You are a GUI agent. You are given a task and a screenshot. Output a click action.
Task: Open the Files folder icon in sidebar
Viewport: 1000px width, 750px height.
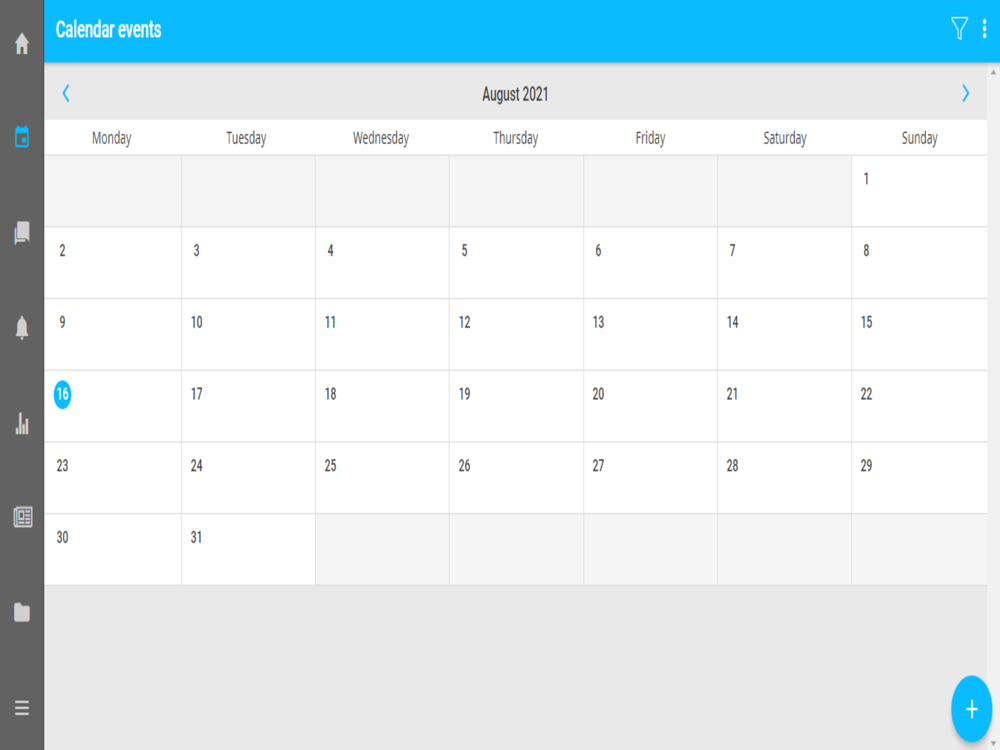click(22, 612)
